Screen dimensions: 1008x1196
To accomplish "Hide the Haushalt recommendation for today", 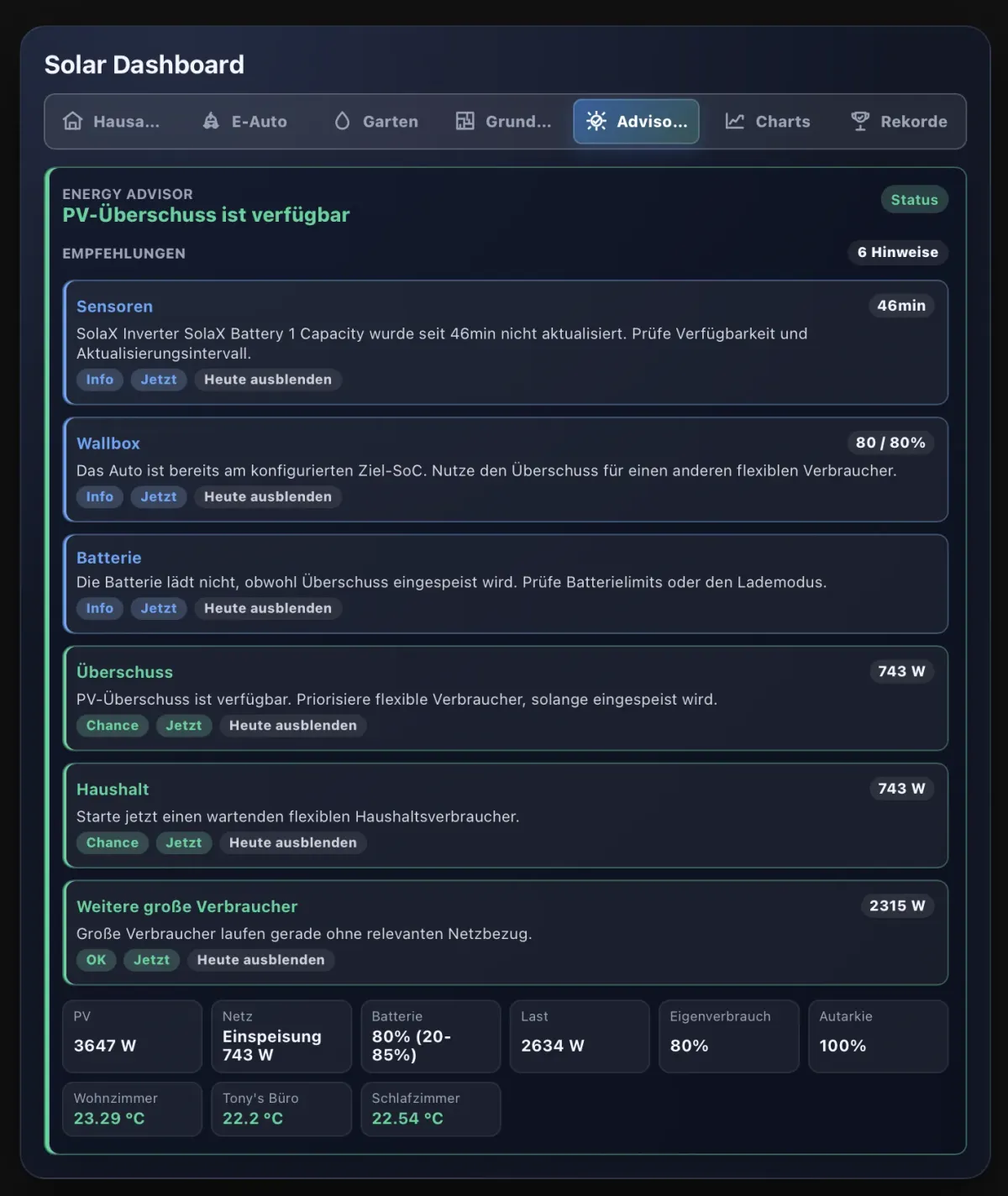I will pyautogui.click(x=293, y=842).
